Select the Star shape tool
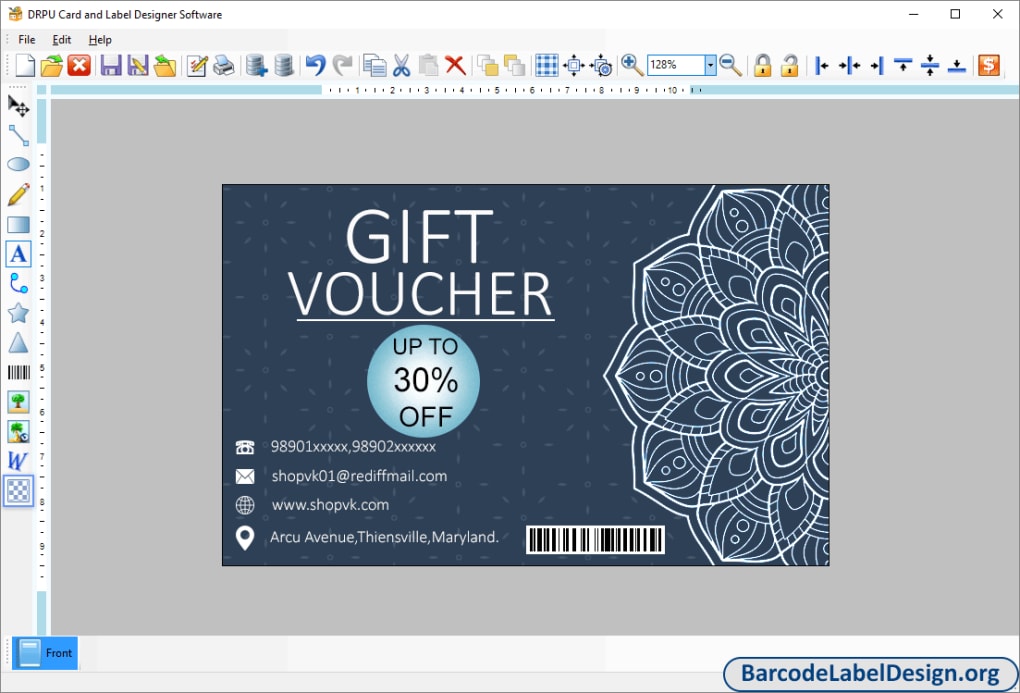The width and height of the screenshot is (1020, 693). coord(18,313)
